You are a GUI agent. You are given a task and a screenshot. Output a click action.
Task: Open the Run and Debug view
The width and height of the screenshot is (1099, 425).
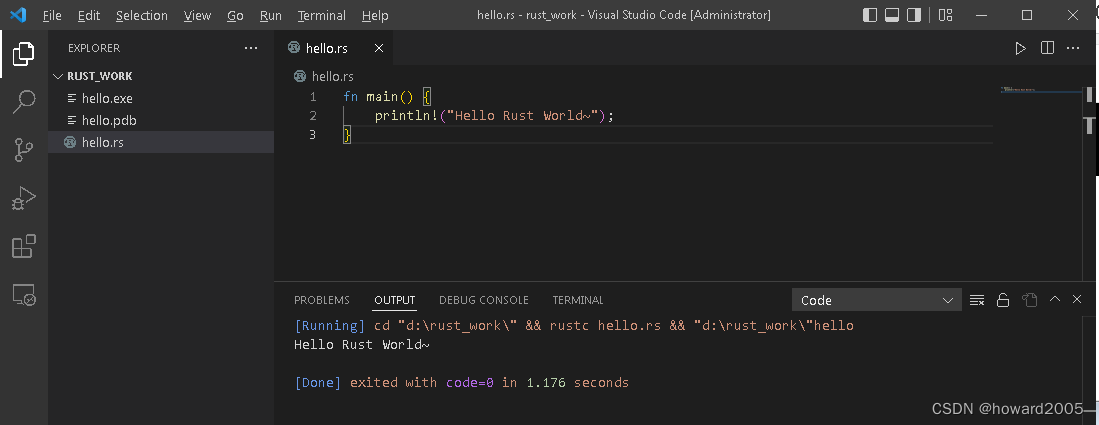[x=23, y=199]
